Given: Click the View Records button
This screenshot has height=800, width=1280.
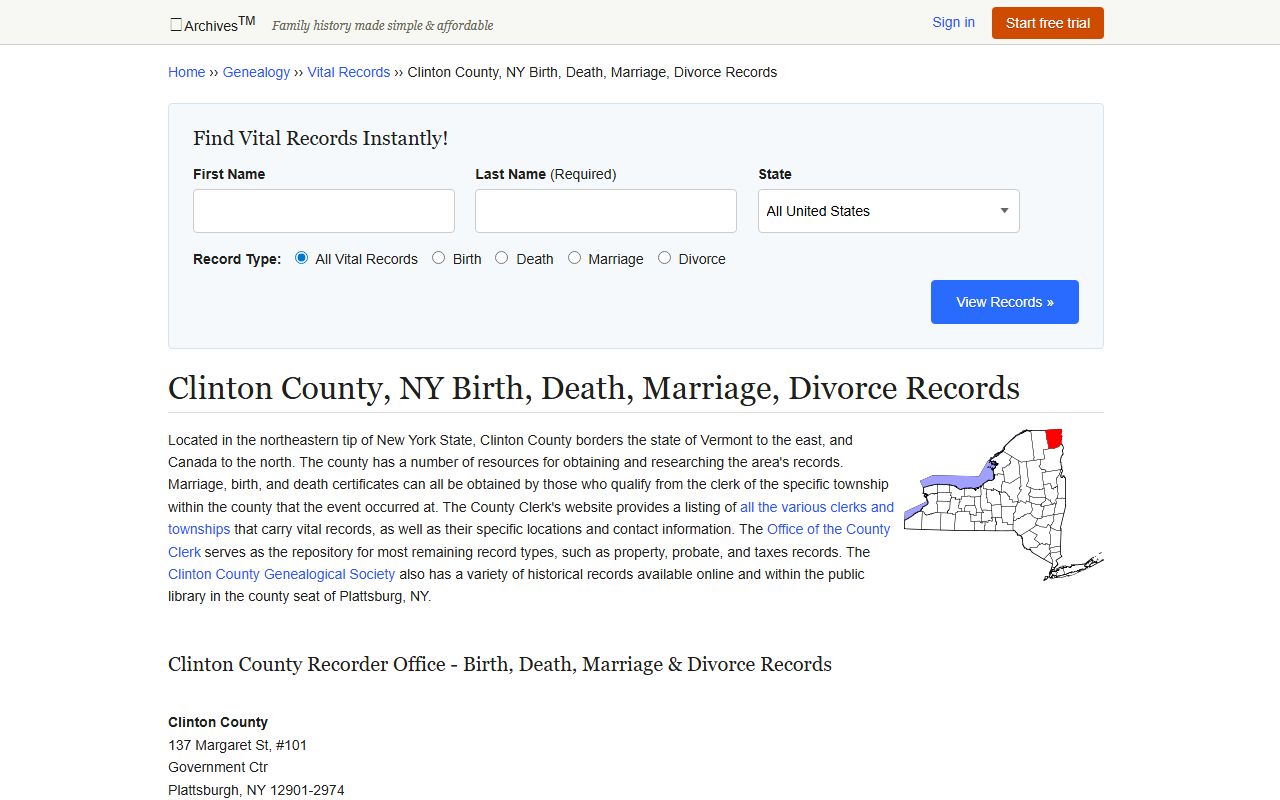Looking at the screenshot, I should tap(1004, 302).
